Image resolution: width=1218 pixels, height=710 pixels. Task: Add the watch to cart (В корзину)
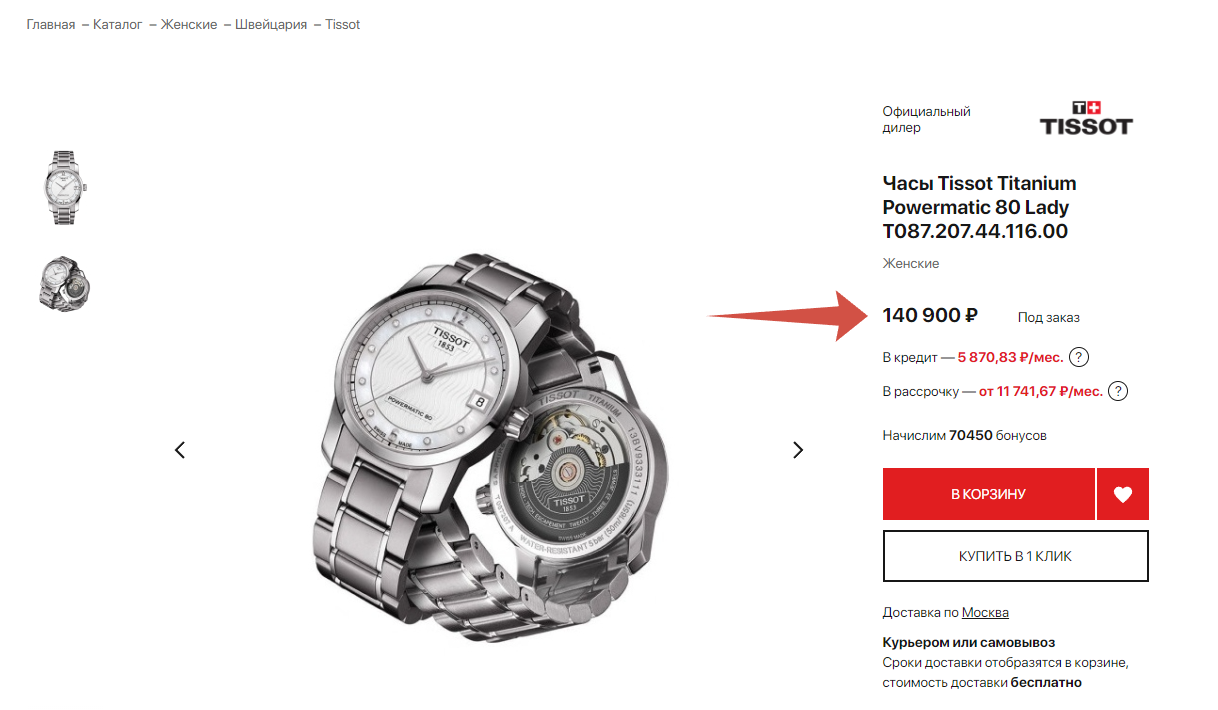pos(988,494)
